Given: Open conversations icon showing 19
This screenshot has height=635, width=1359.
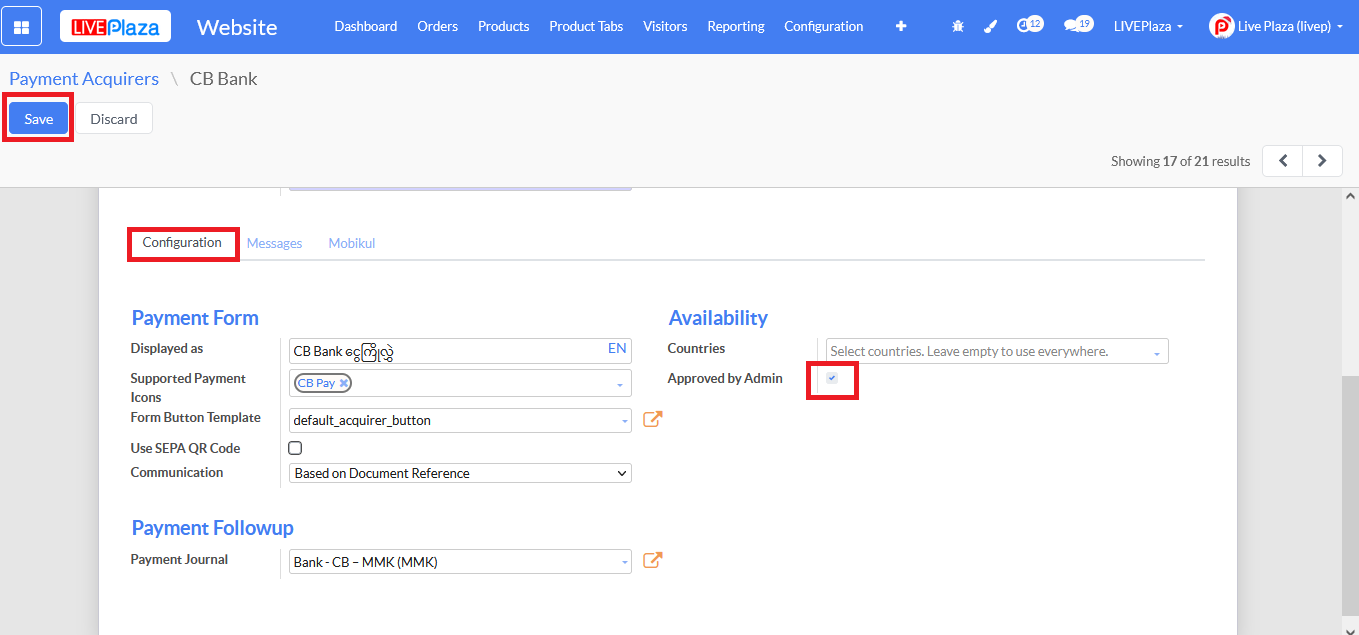Looking at the screenshot, I should [1078, 25].
